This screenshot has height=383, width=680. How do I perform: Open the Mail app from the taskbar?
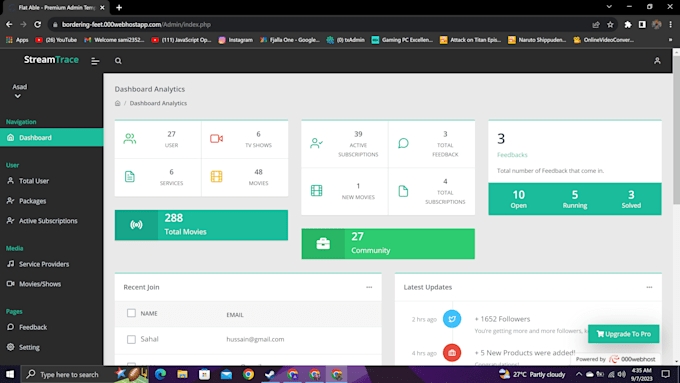pyautogui.click(x=226, y=374)
